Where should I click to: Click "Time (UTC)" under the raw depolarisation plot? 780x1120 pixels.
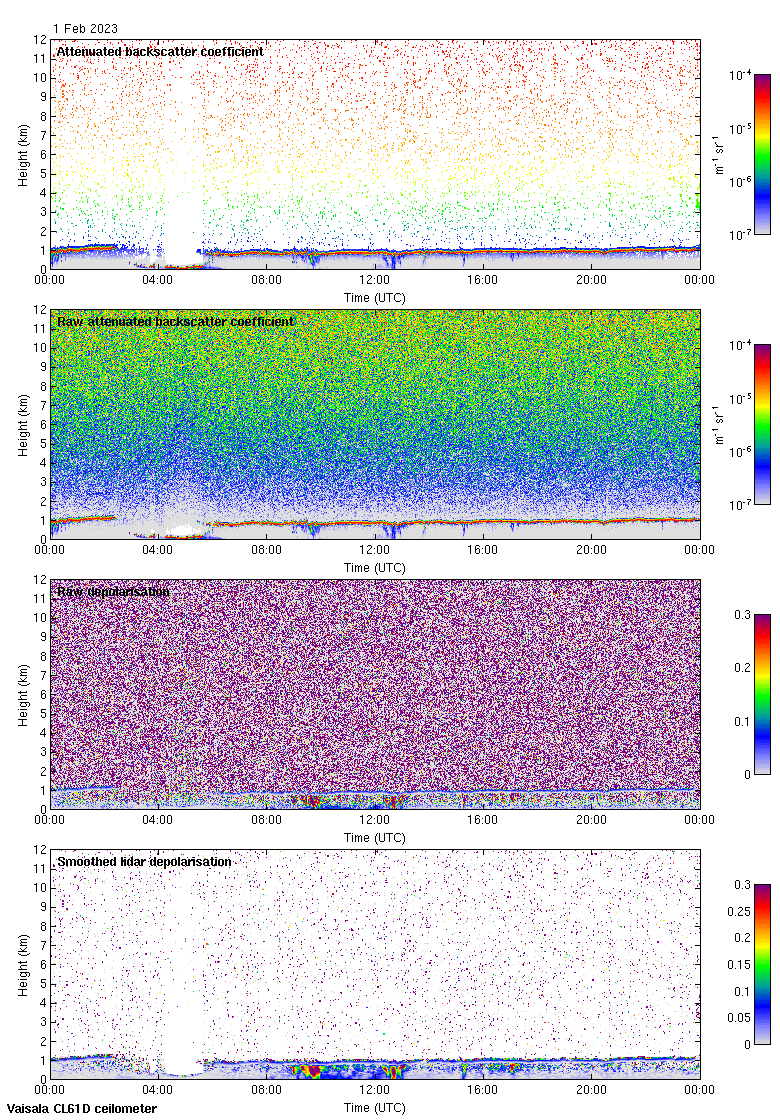tap(374, 838)
